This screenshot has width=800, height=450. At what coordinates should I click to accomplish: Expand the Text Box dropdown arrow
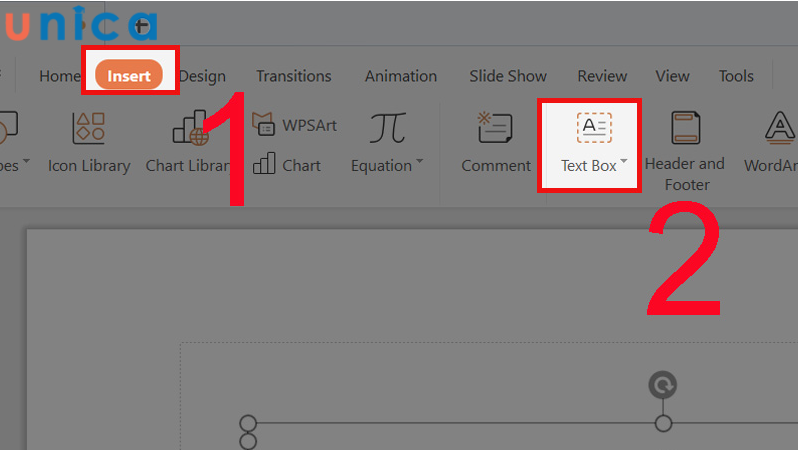tap(624, 162)
